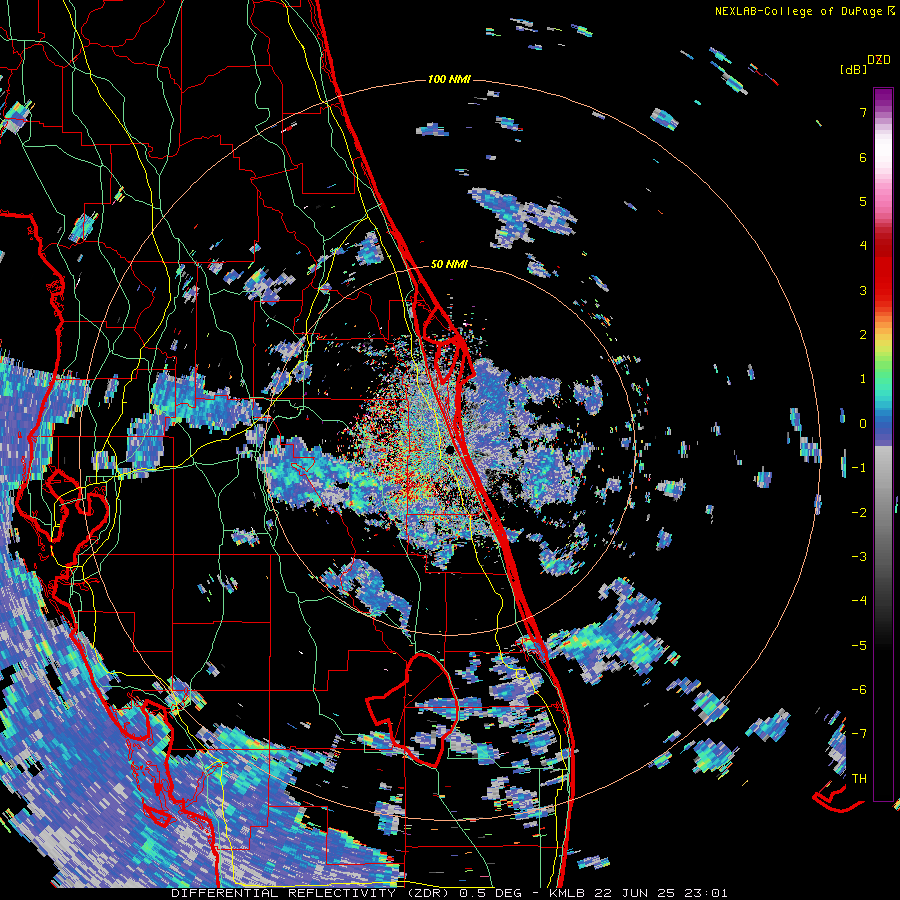This screenshot has height=900, width=900.
Task: Click the TH threshold label on the scale
Action: (x=859, y=779)
